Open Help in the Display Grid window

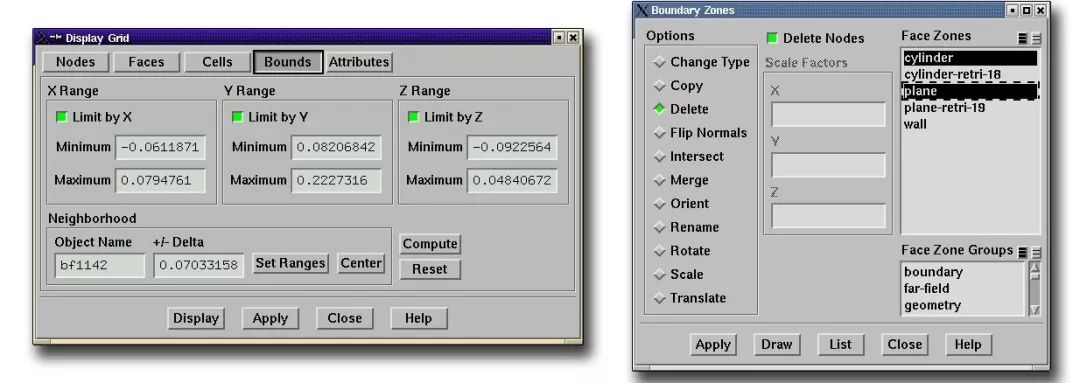[x=419, y=318]
